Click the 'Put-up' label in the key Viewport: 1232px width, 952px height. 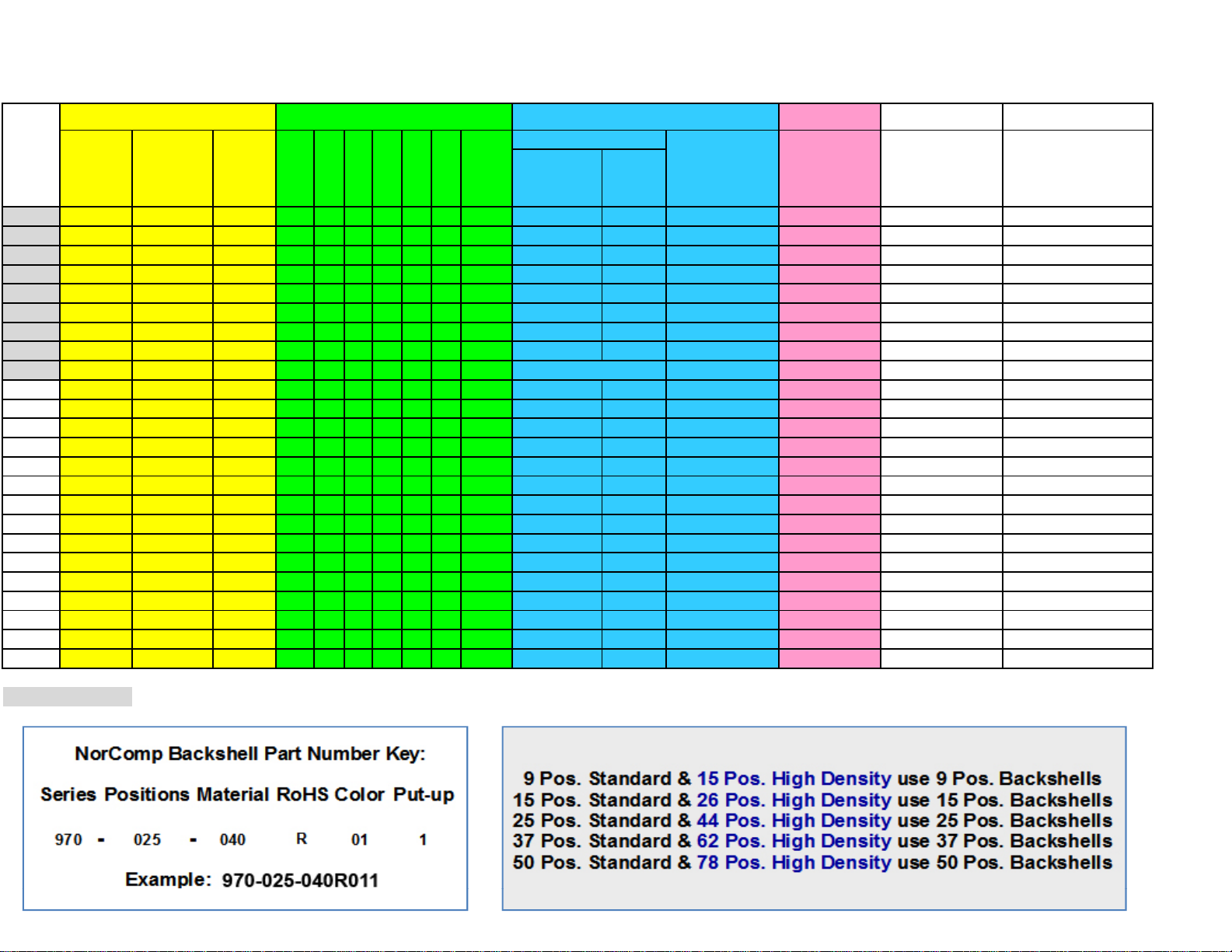tap(424, 795)
